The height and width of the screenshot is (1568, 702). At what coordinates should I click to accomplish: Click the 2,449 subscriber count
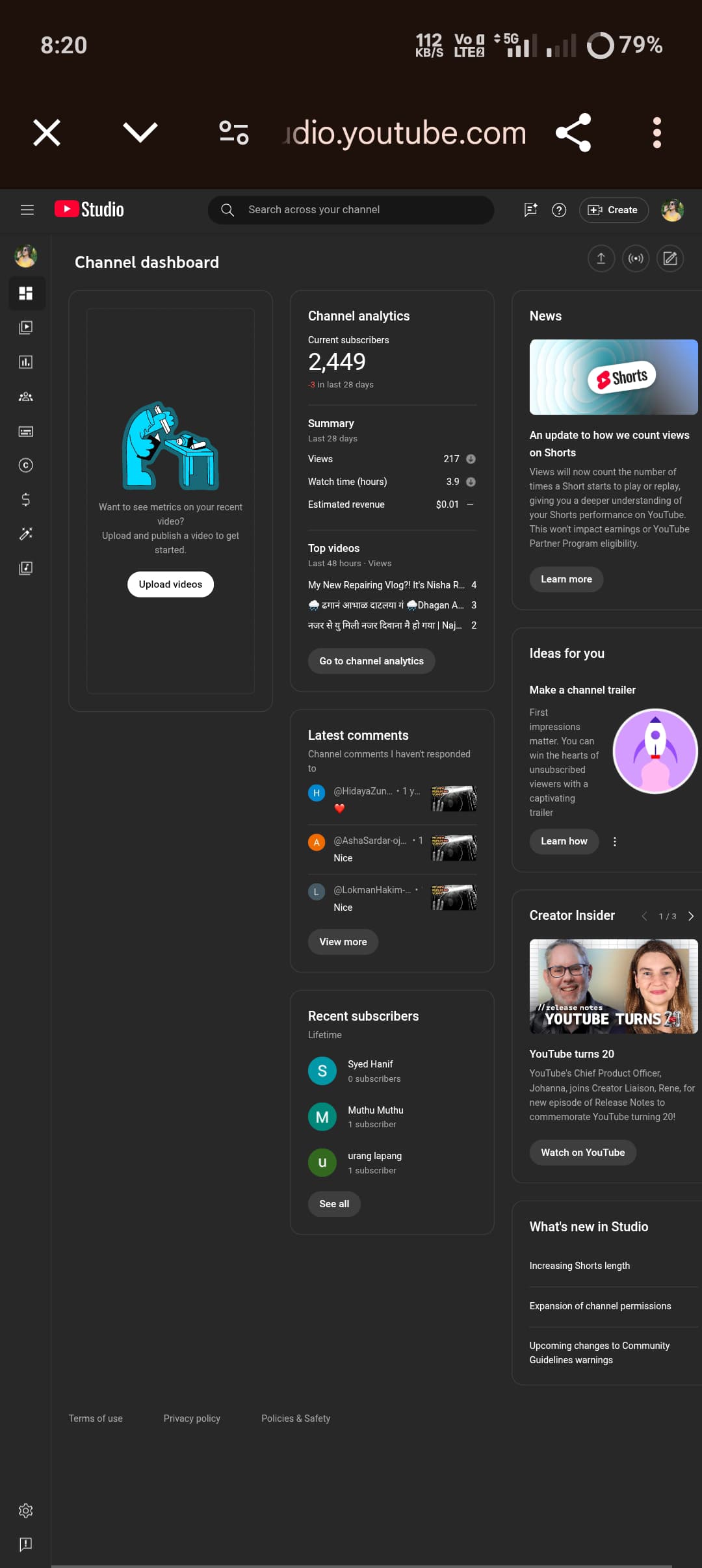coord(337,361)
